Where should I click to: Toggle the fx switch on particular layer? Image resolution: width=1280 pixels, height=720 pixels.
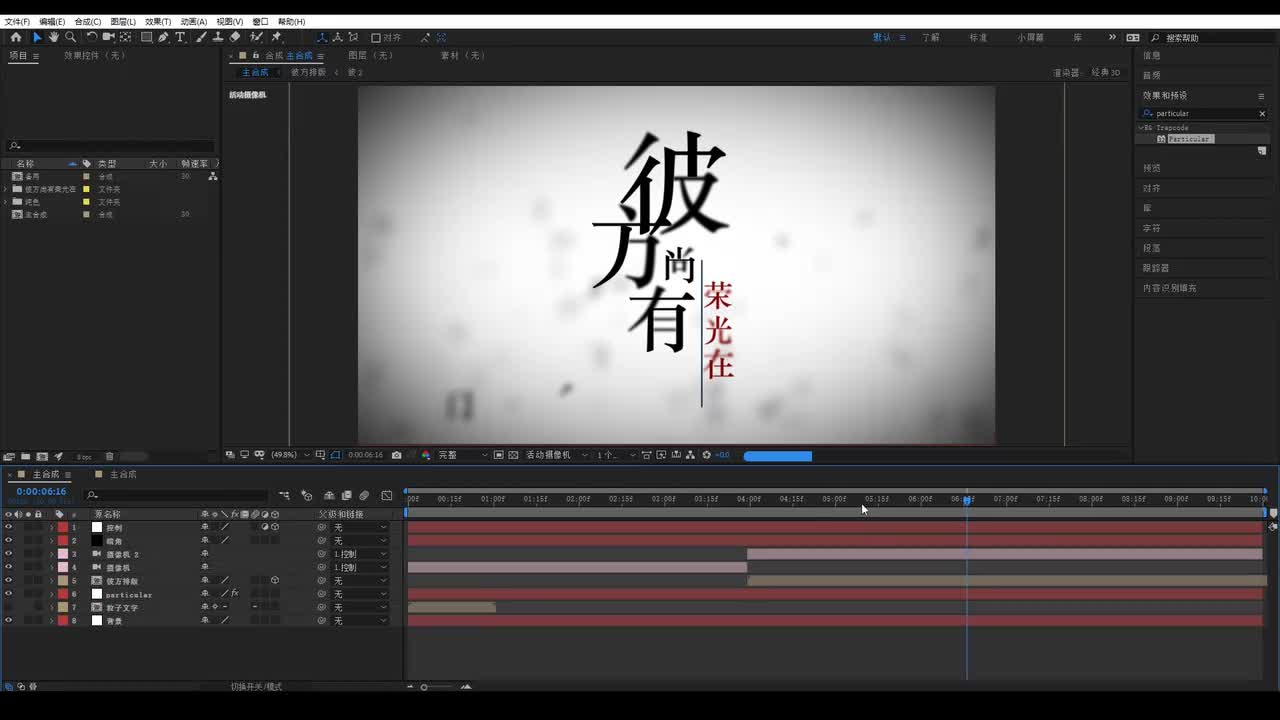(235, 594)
